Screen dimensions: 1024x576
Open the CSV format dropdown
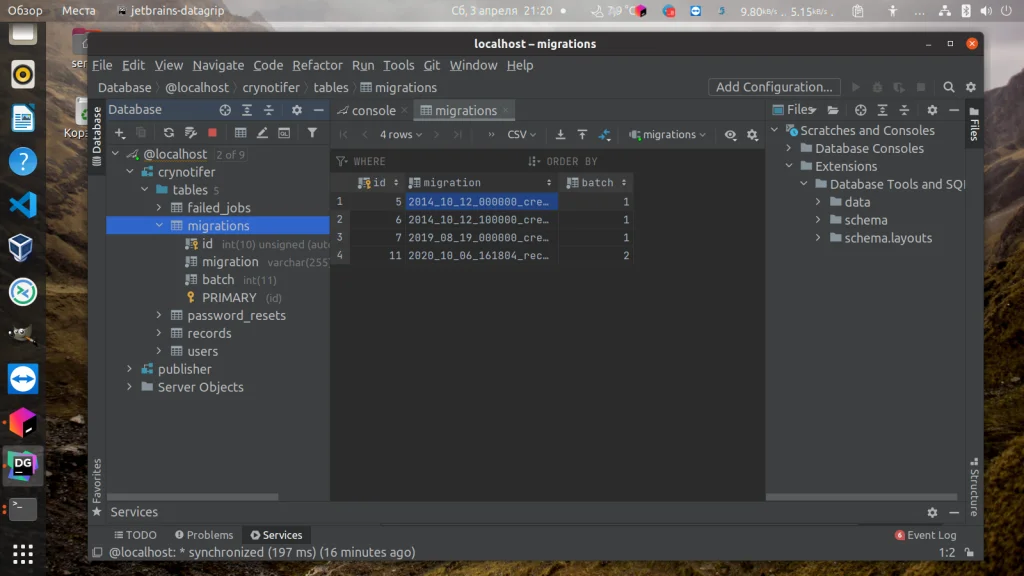click(x=518, y=133)
